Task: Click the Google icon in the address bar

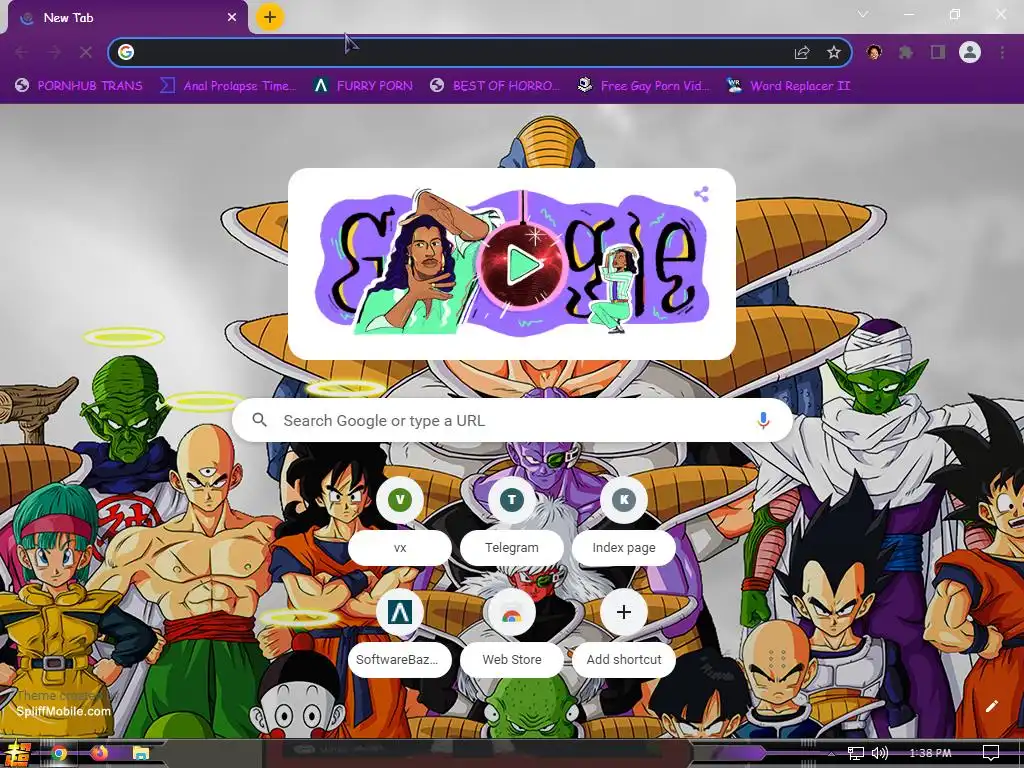Action: [x=126, y=52]
